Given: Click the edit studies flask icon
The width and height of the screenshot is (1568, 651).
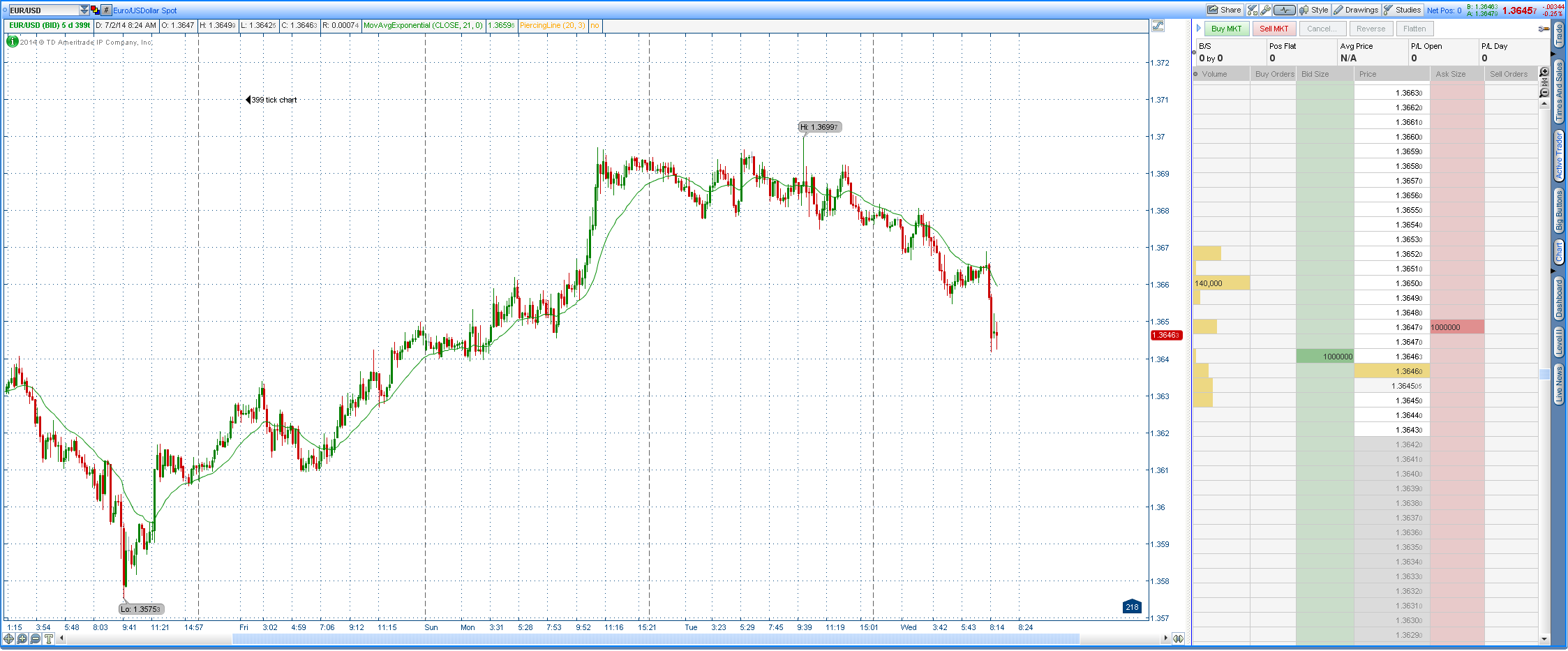Looking at the screenshot, I should click(1253, 10).
